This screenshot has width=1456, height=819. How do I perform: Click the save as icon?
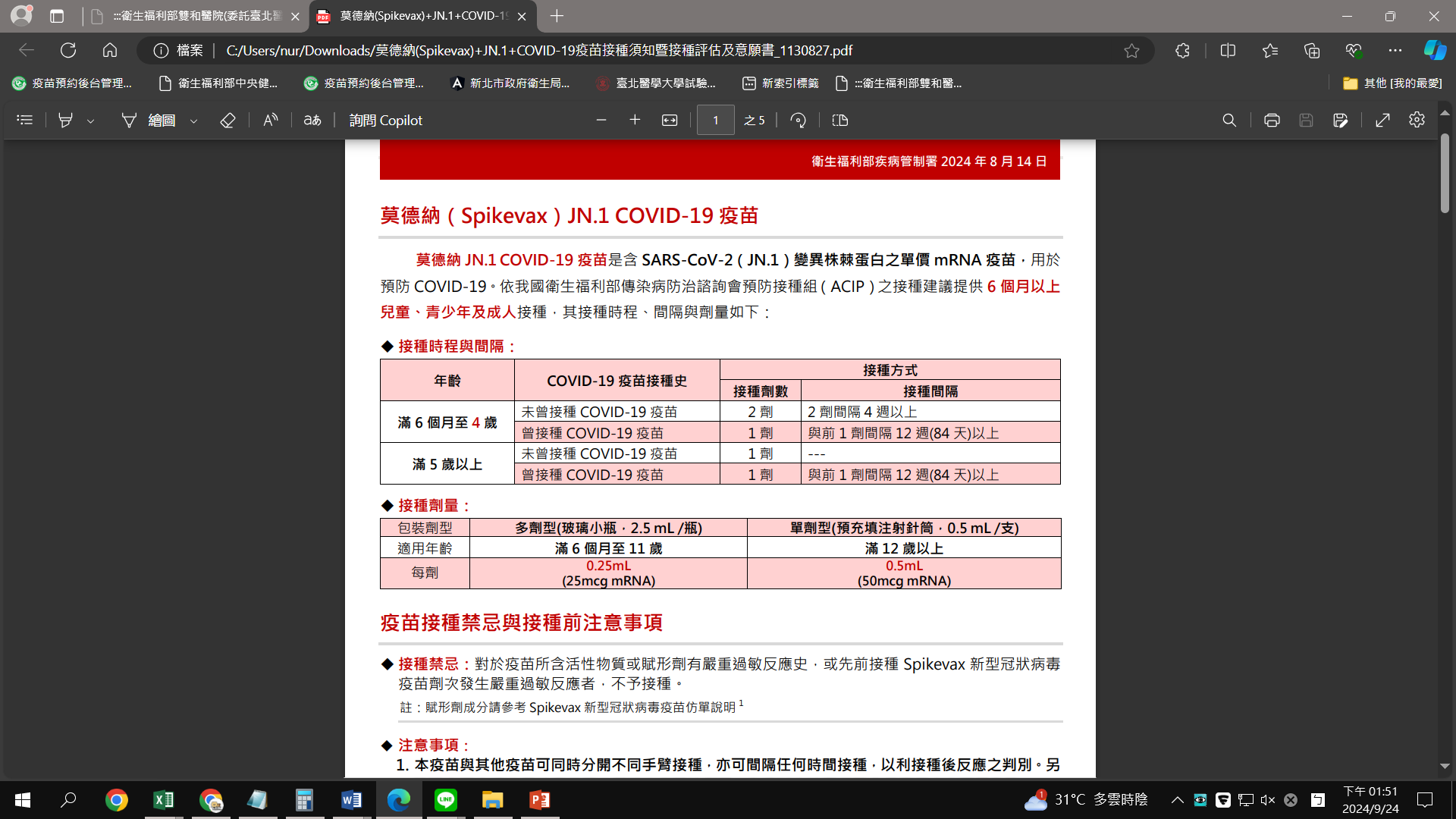(1340, 120)
